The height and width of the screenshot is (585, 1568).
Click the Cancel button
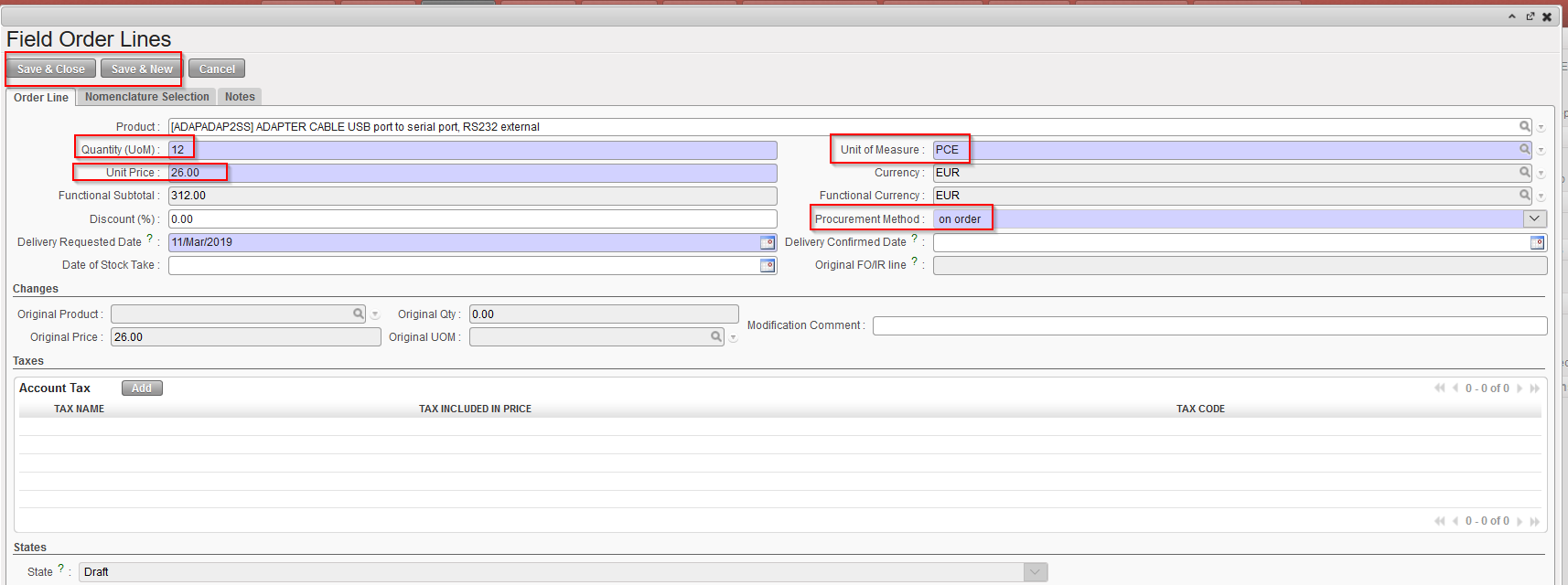pyautogui.click(x=217, y=69)
